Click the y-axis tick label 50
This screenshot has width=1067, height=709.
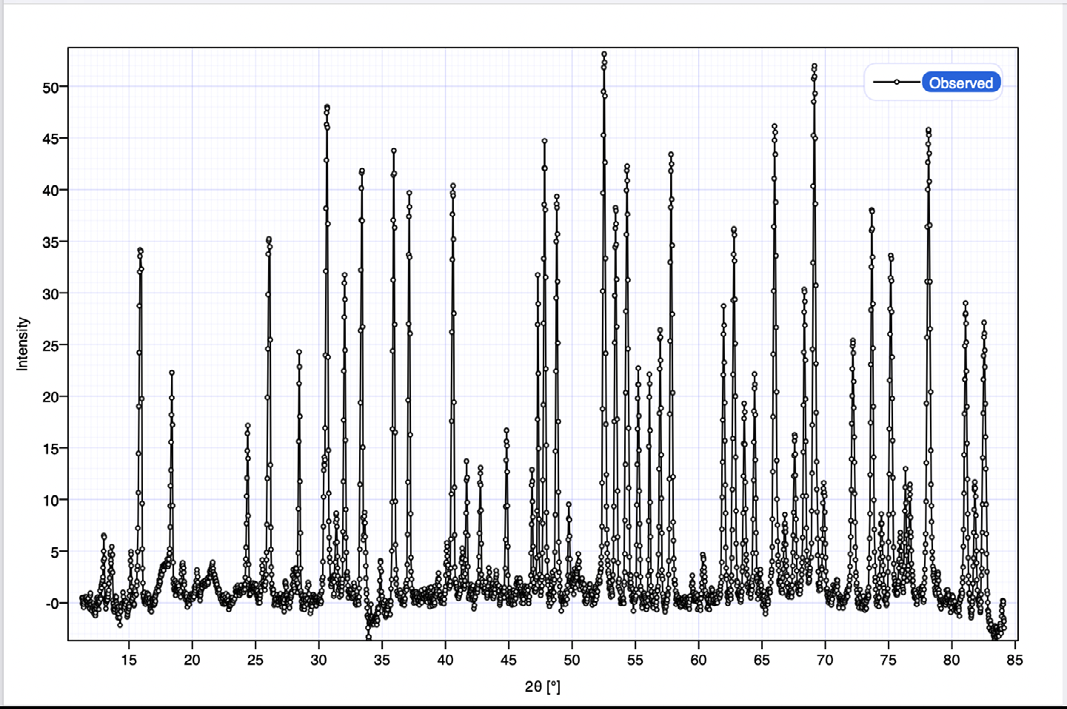(50, 87)
